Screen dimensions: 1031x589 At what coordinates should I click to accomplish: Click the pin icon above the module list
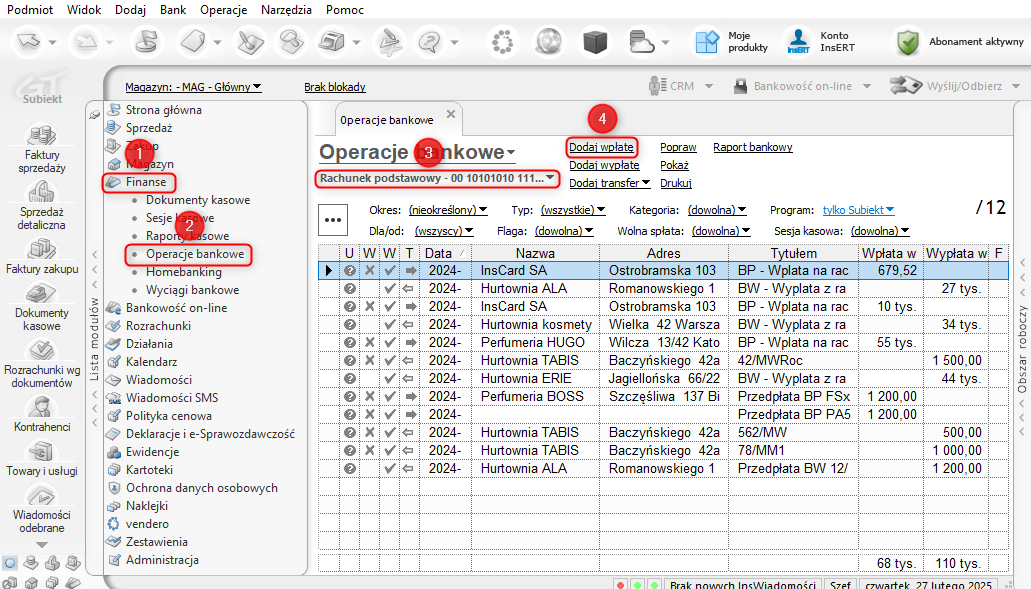coord(95,115)
